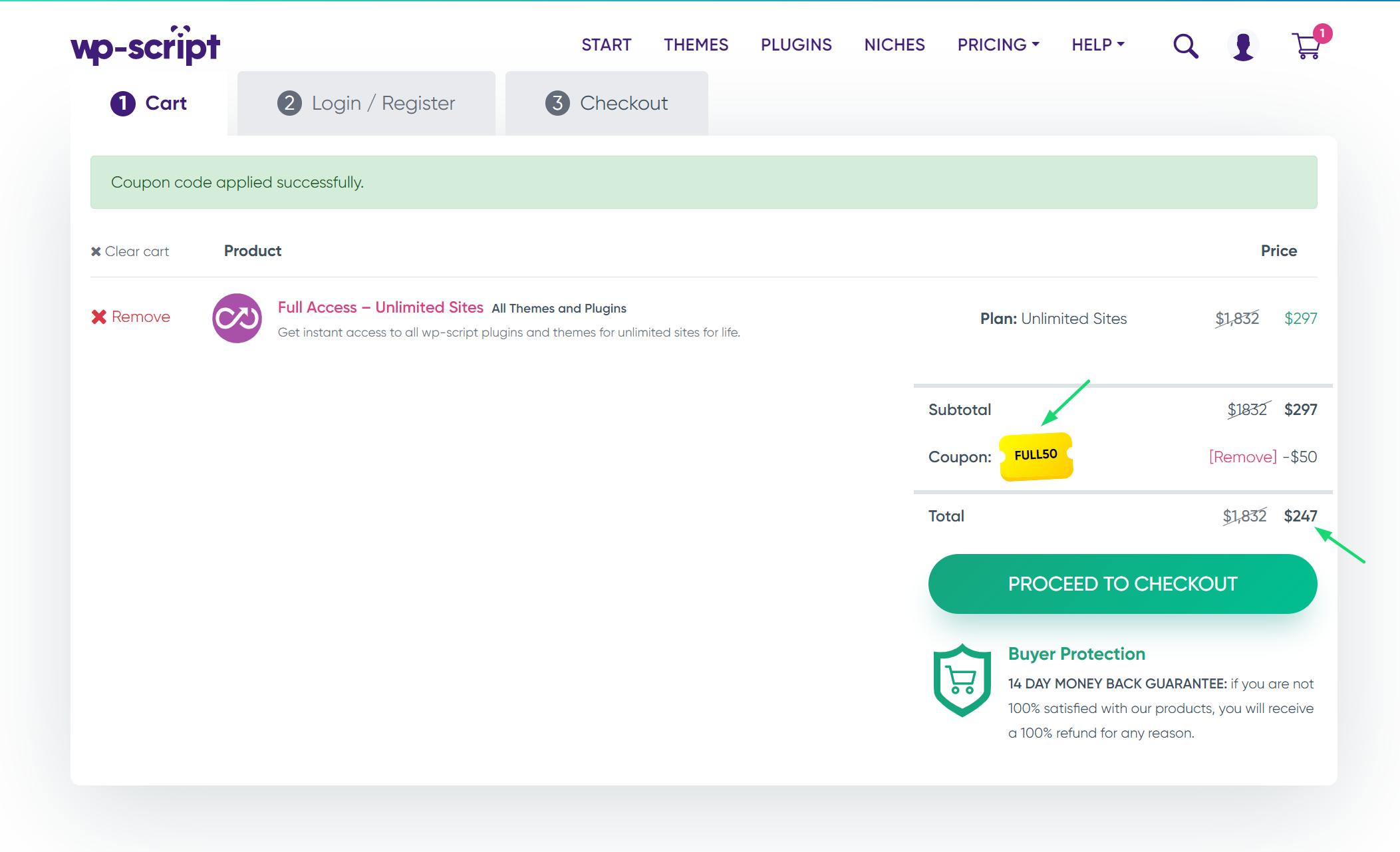The height and width of the screenshot is (852, 1400).
Task: Click the Full Access infinity product icon
Action: pyautogui.click(x=237, y=319)
